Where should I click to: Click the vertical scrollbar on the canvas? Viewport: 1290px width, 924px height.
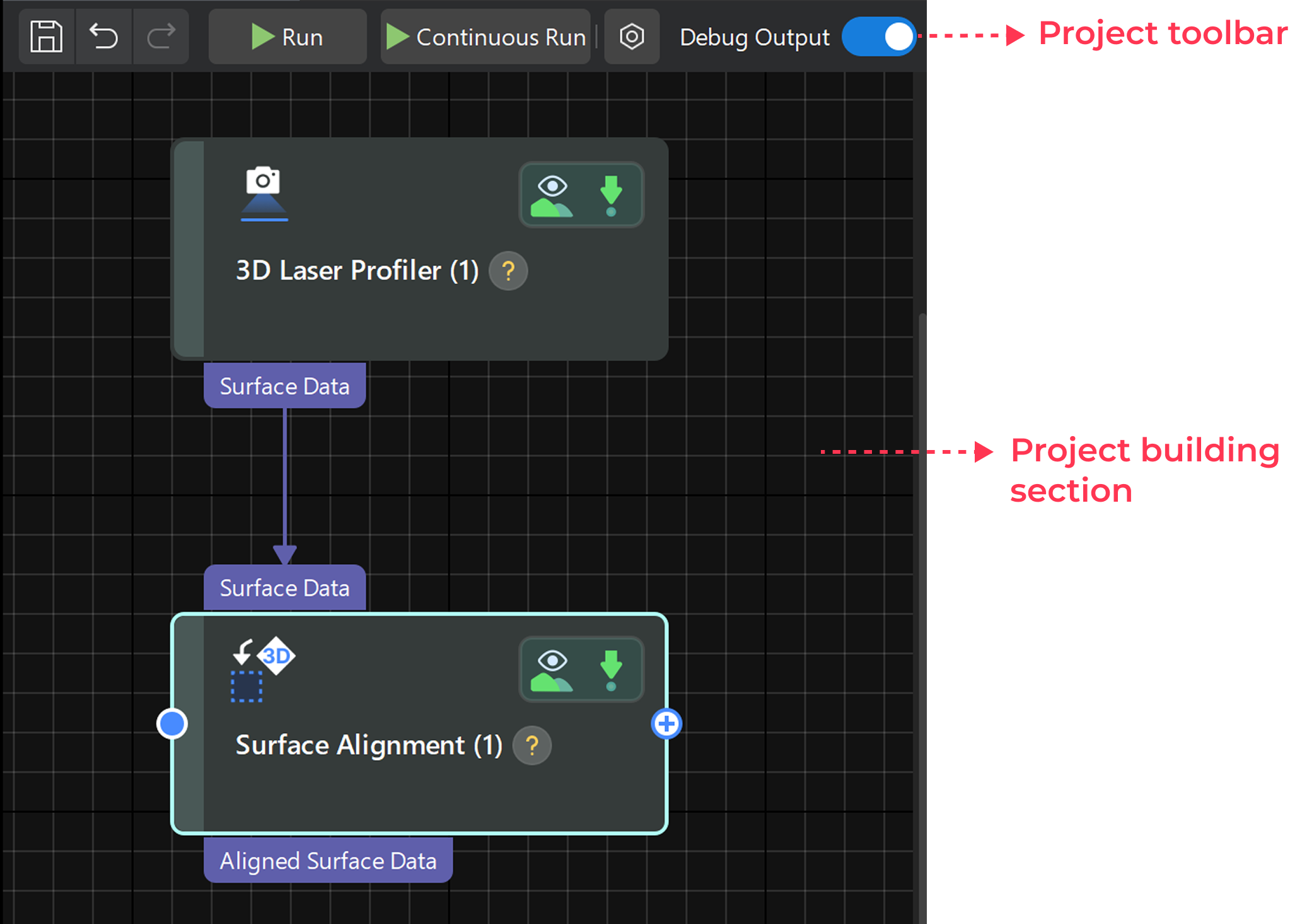[x=922, y=567]
